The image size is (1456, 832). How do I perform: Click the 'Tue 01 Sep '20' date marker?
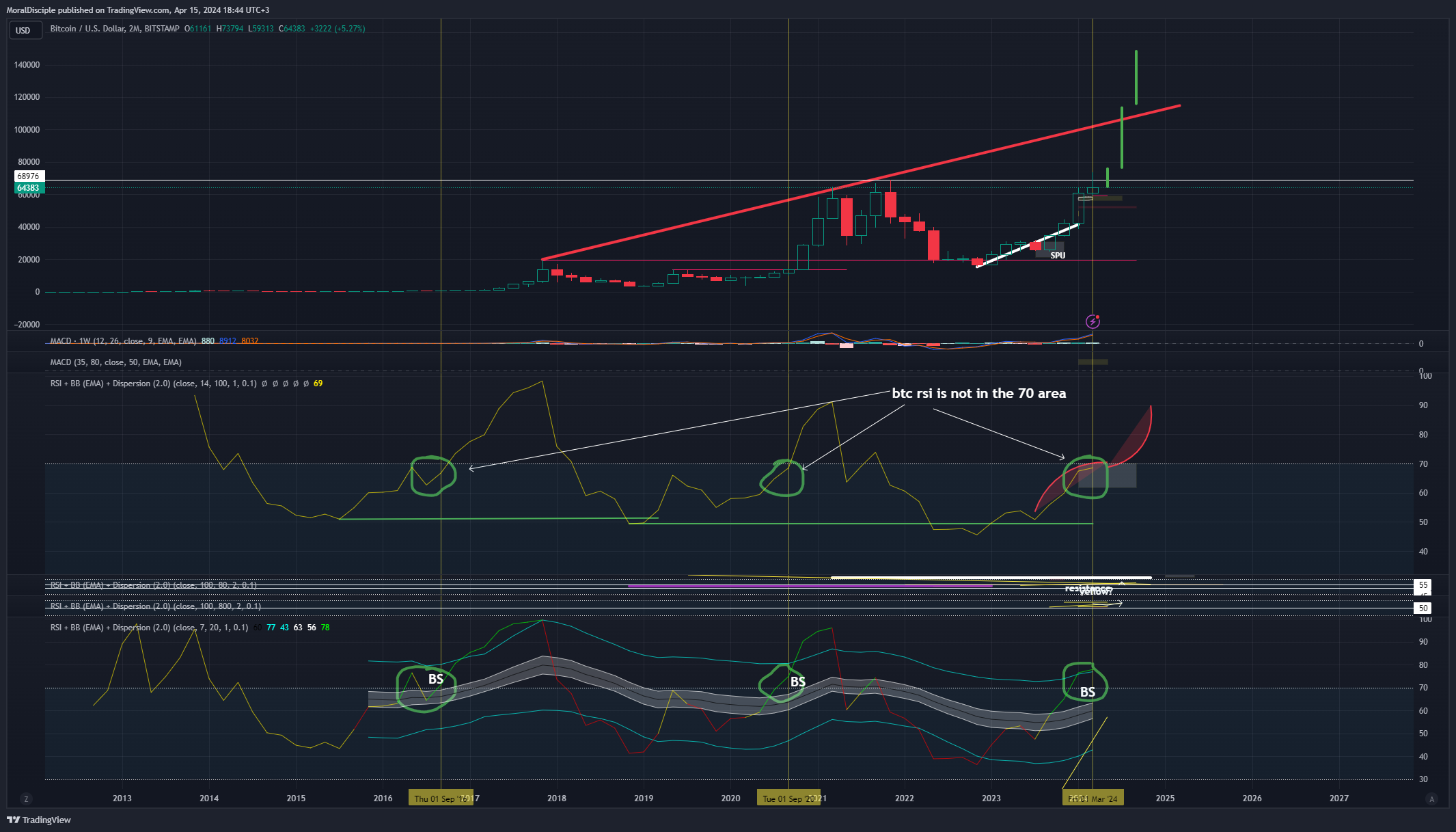788,799
